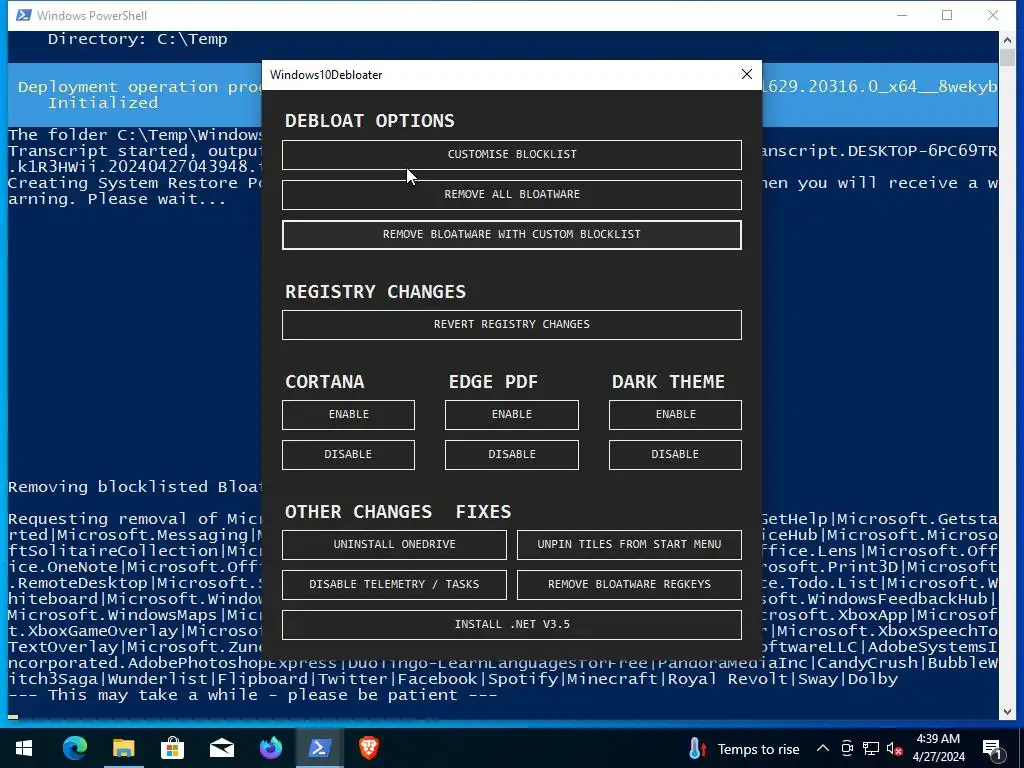
Task: Click Uninstall OneDrive
Action: (394, 545)
